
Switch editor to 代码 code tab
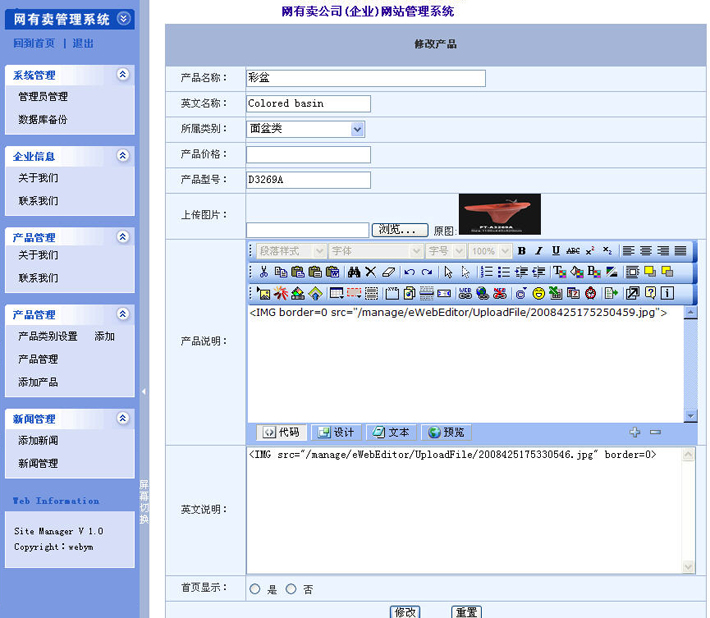pos(282,432)
